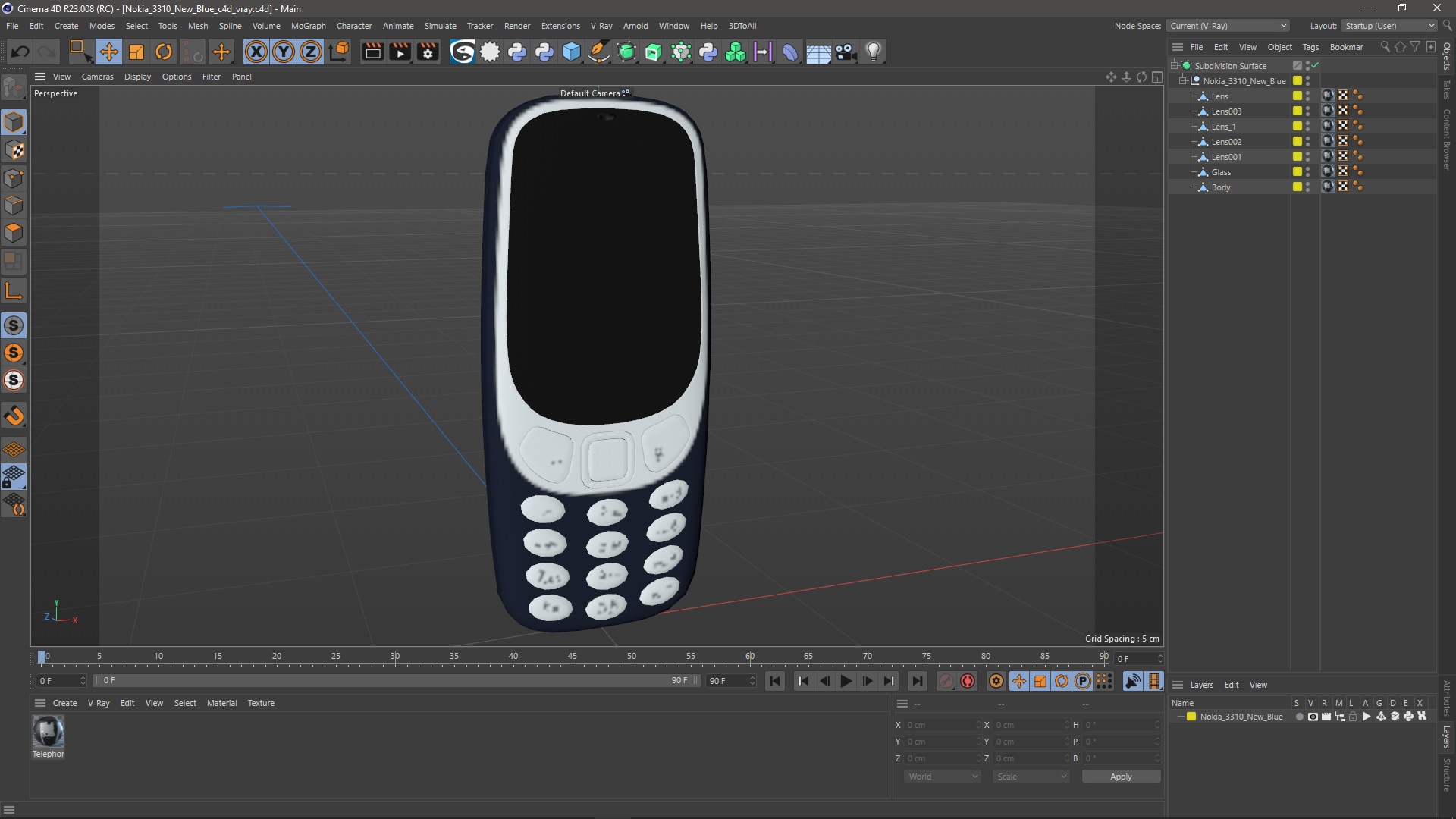
Task: Open Keyframe Selection gear icon
Action: click(996, 681)
